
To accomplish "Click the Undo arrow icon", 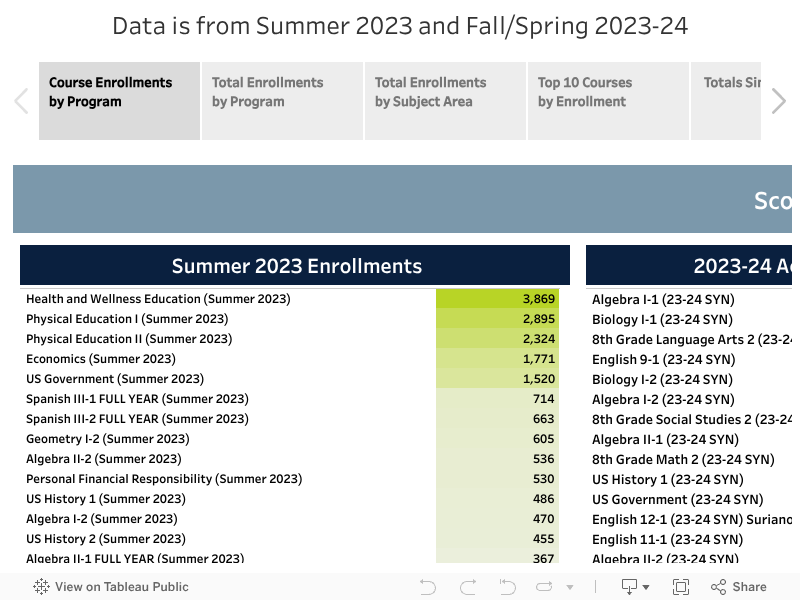I will [x=428, y=587].
